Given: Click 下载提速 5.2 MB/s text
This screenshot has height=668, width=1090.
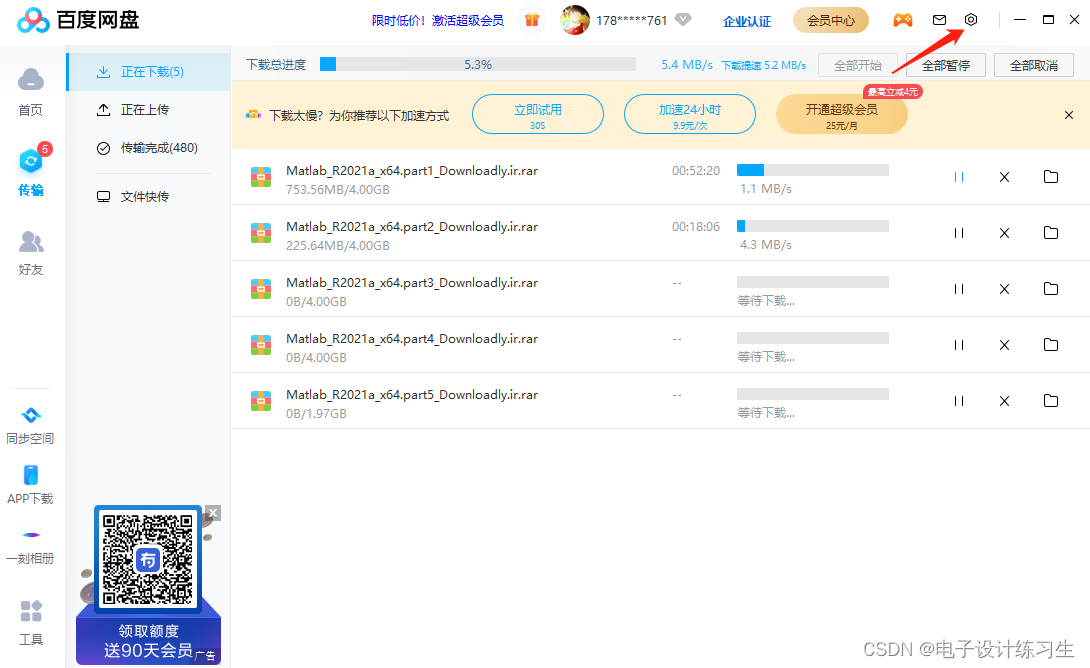Looking at the screenshot, I should click(763, 65).
